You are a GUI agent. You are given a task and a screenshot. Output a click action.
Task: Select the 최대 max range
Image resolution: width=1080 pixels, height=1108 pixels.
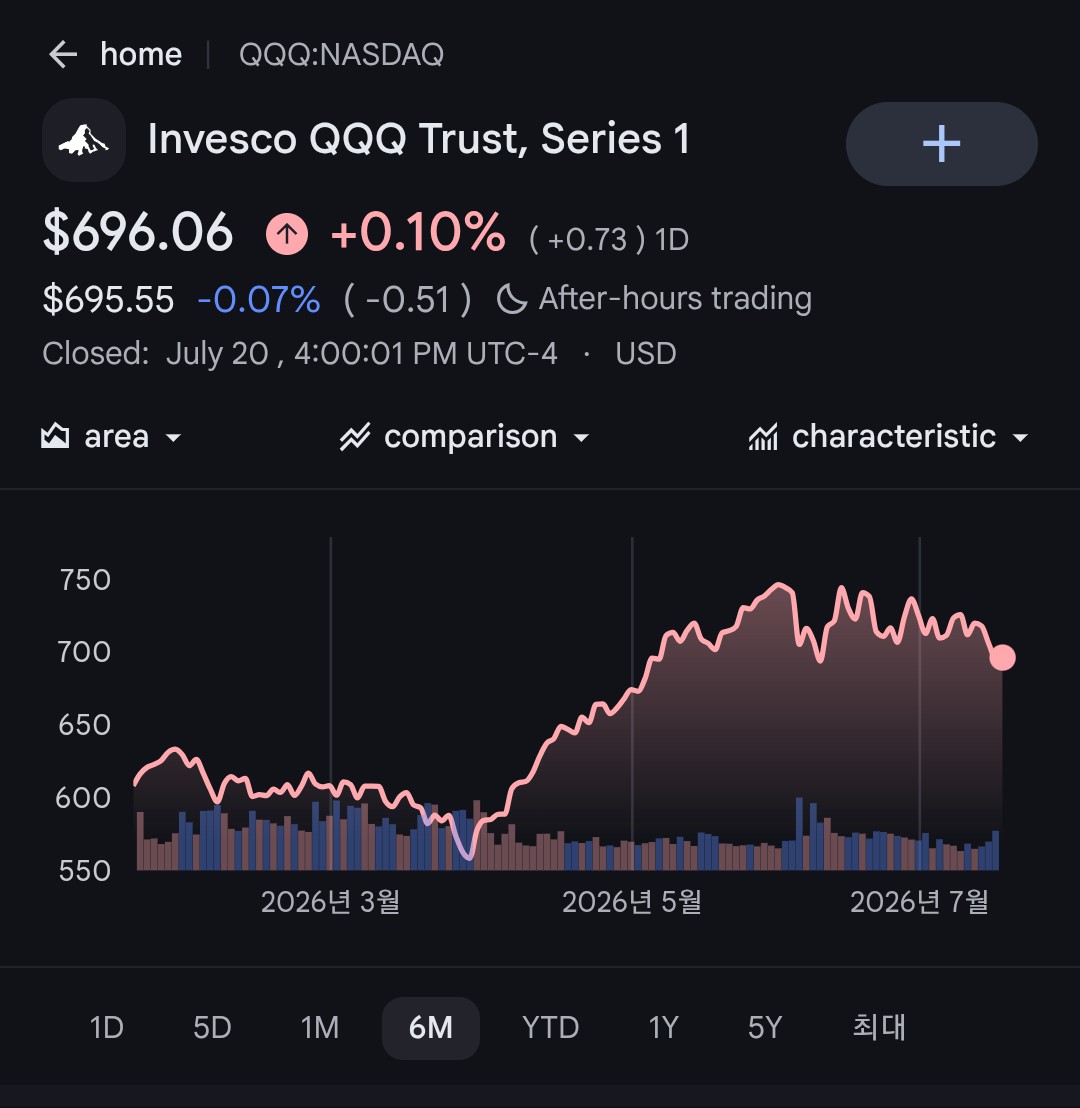pyautogui.click(x=879, y=1027)
